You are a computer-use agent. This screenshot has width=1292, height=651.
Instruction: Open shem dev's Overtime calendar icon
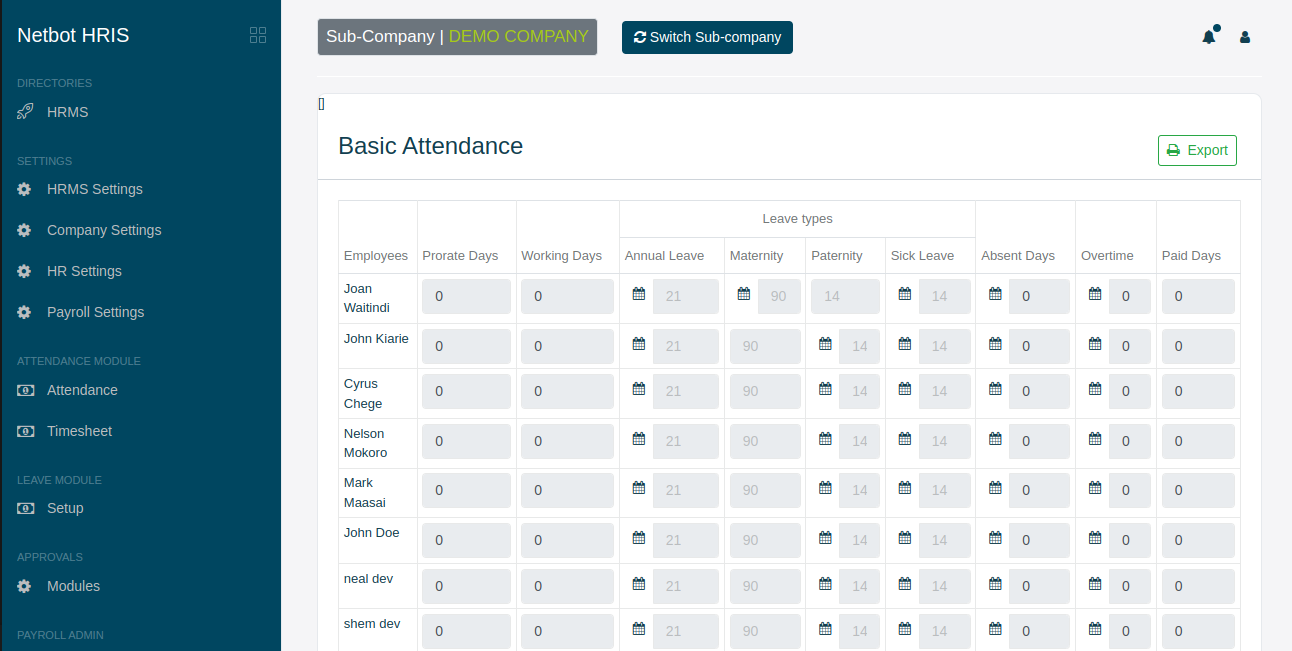[1095, 629]
